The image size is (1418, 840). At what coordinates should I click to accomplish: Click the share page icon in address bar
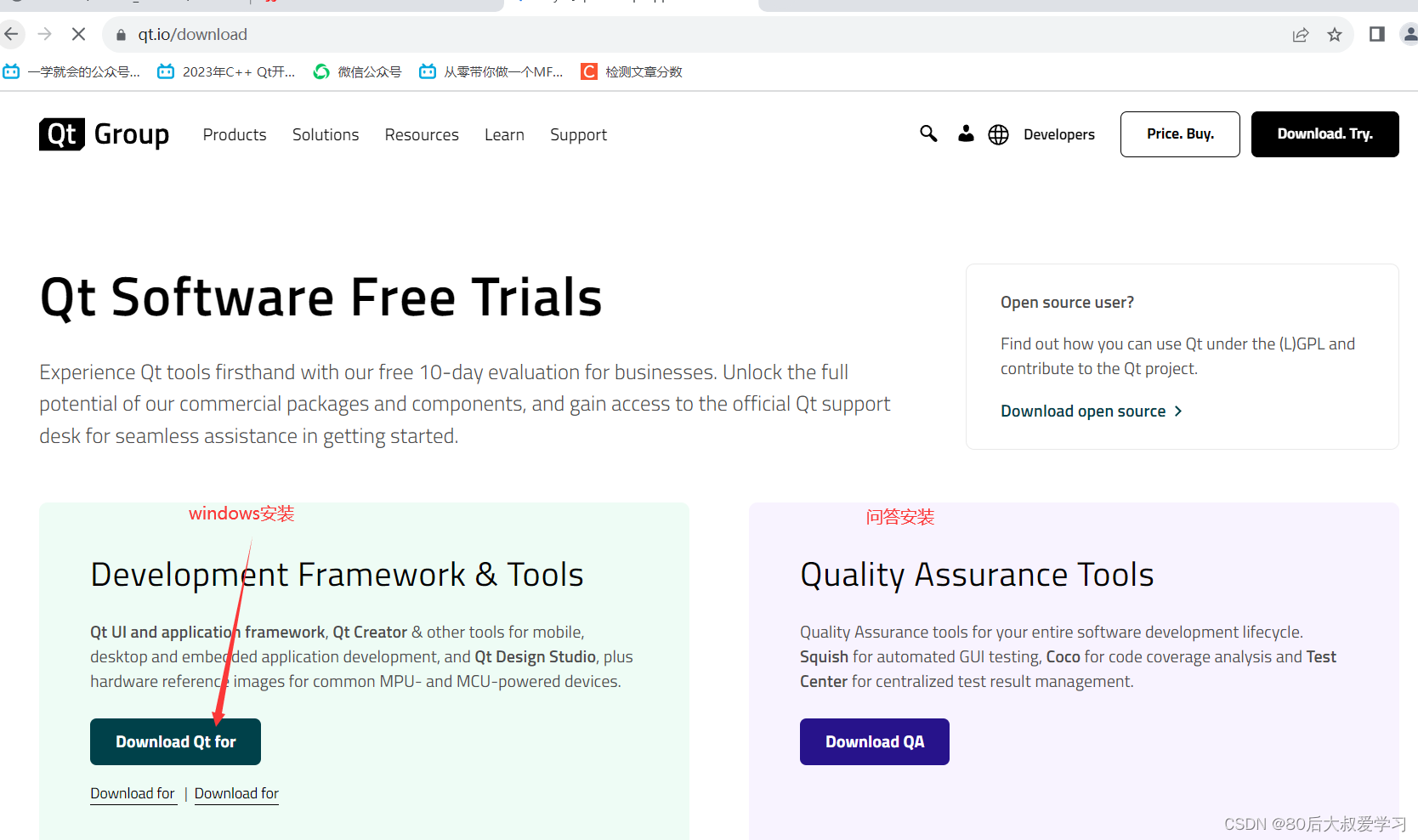tap(1301, 35)
